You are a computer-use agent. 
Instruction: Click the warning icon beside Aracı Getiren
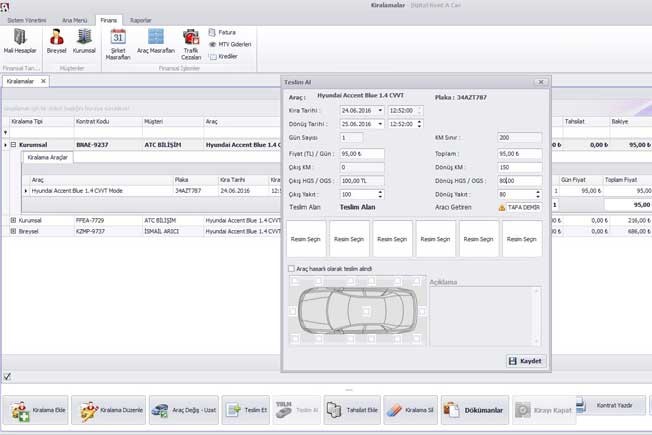502,208
